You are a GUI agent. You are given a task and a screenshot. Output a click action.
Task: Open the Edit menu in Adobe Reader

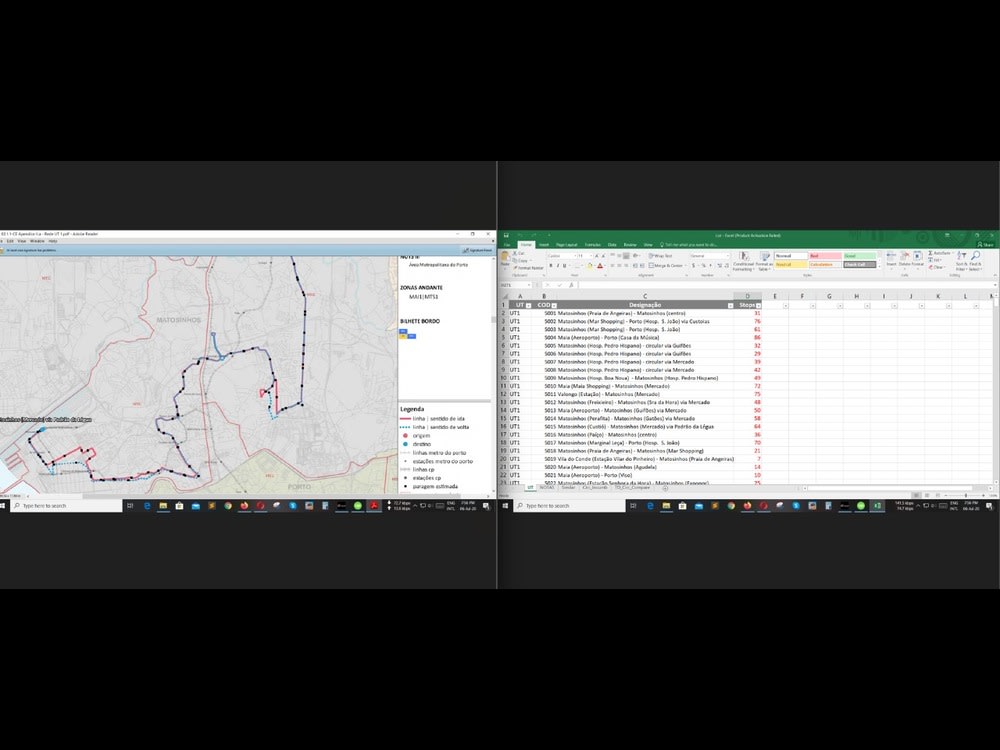10,241
